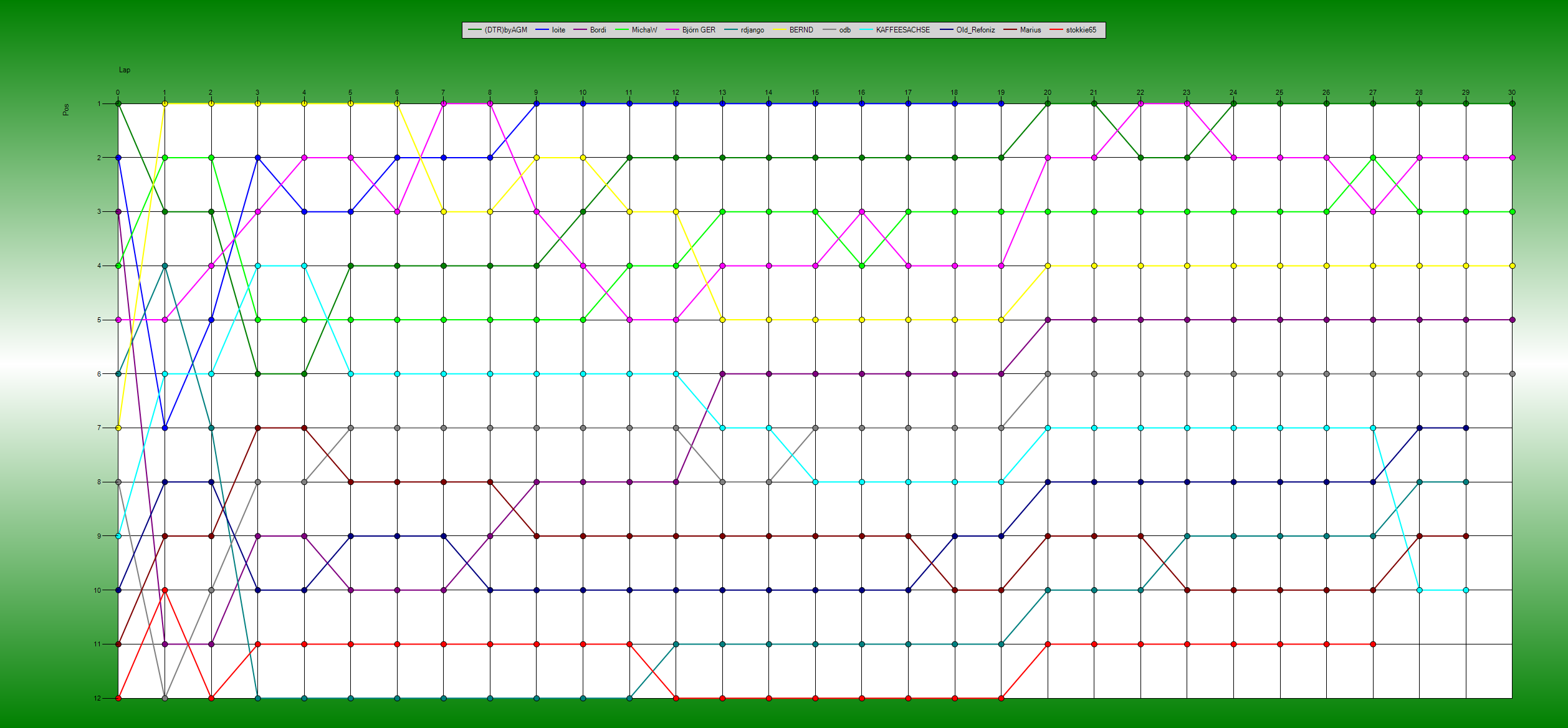Select Old_Refoniz legend entry
The width and height of the screenshot is (1568, 728).
[975, 30]
